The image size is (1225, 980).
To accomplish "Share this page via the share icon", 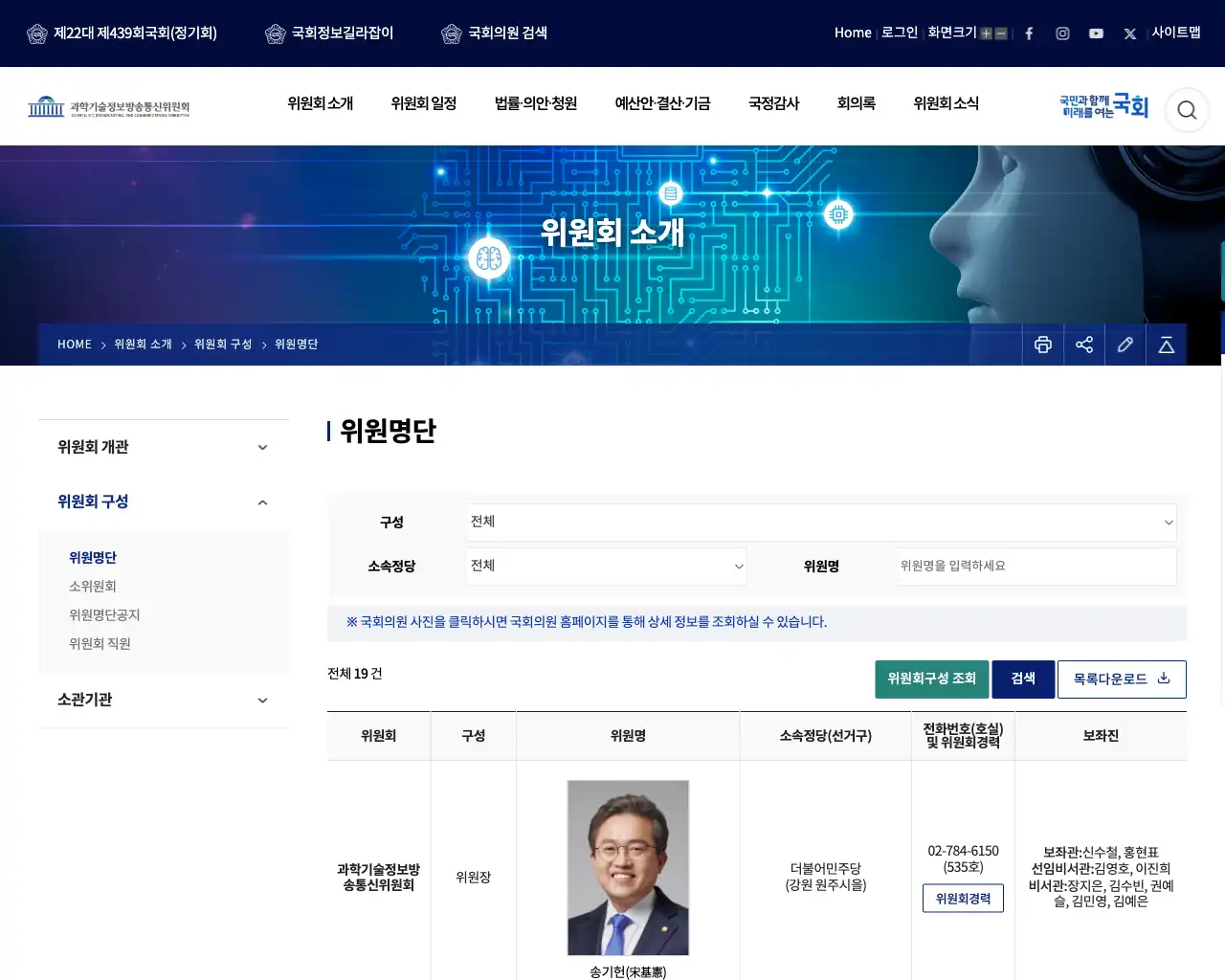I will [x=1084, y=345].
